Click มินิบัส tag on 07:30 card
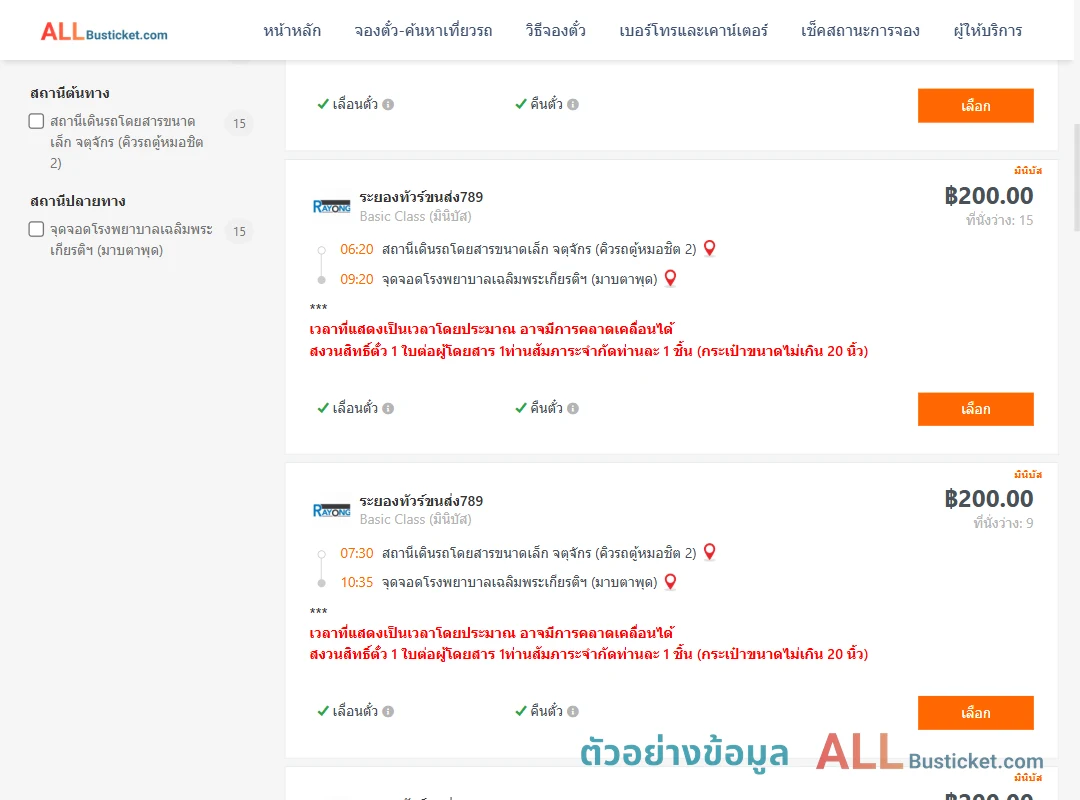 [1028, 474]
